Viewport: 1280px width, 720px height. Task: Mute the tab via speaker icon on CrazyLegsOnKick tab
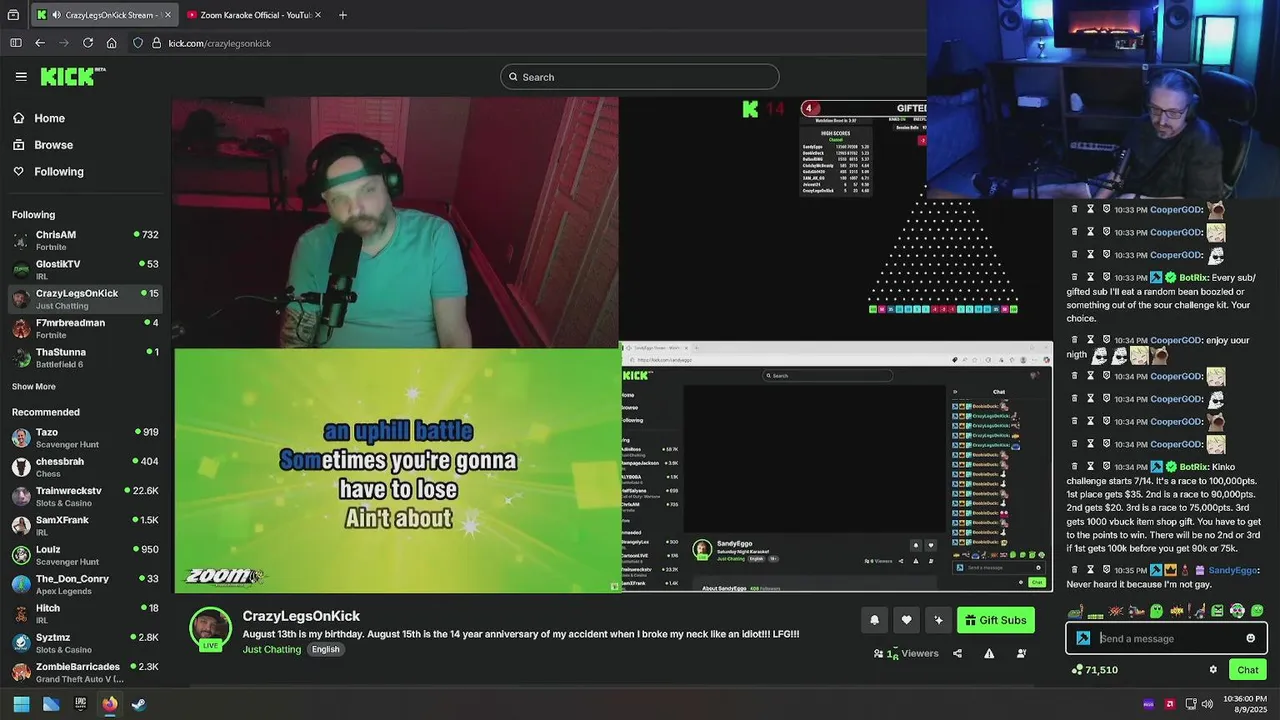point(56,15)
